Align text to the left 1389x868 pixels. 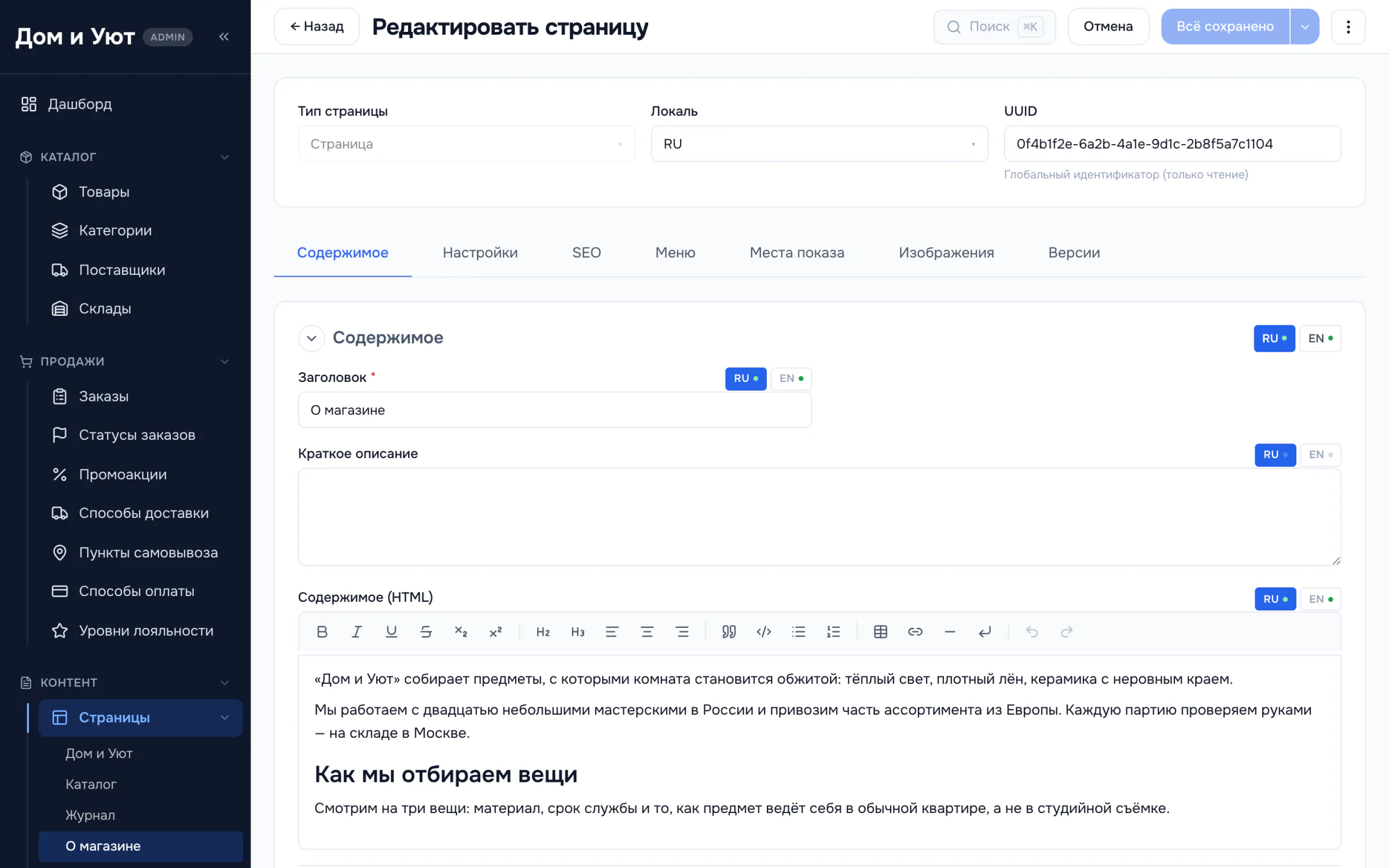click(612, 632)
